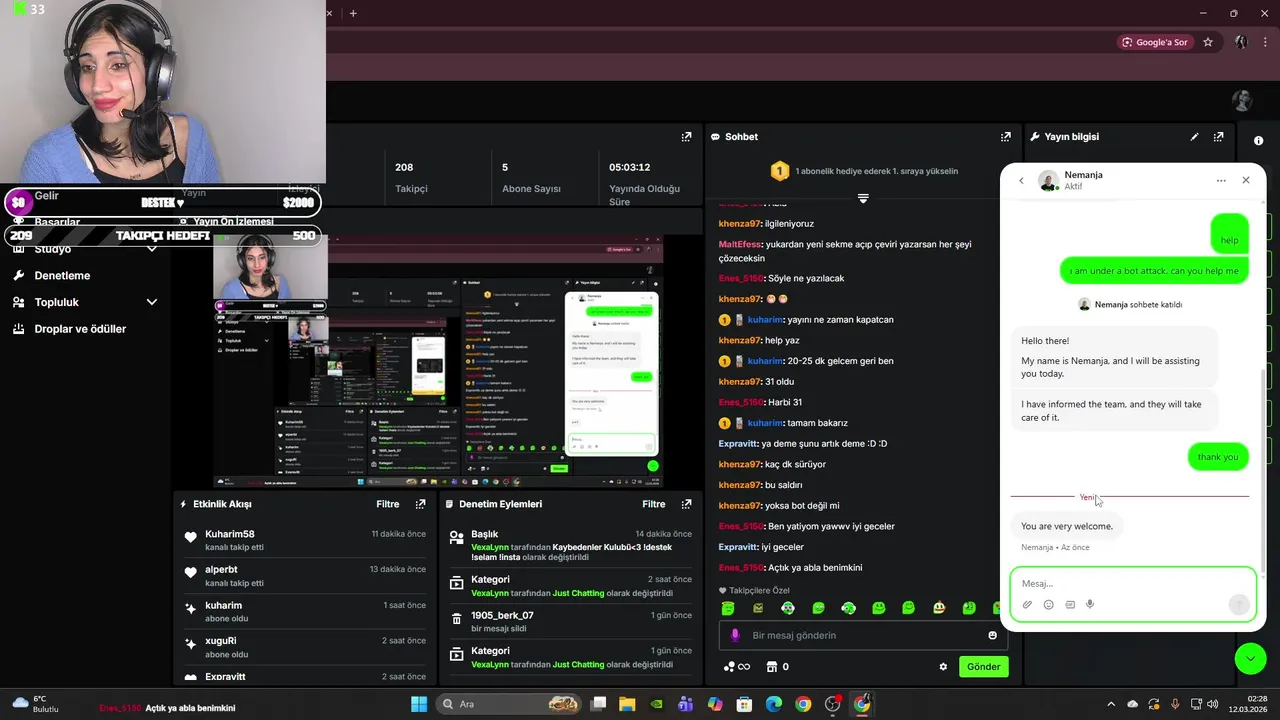Collapse the chat leaderboard arrow below gift banner
This screenshot has height=720, width=1280.
click(x=863, y=198)
